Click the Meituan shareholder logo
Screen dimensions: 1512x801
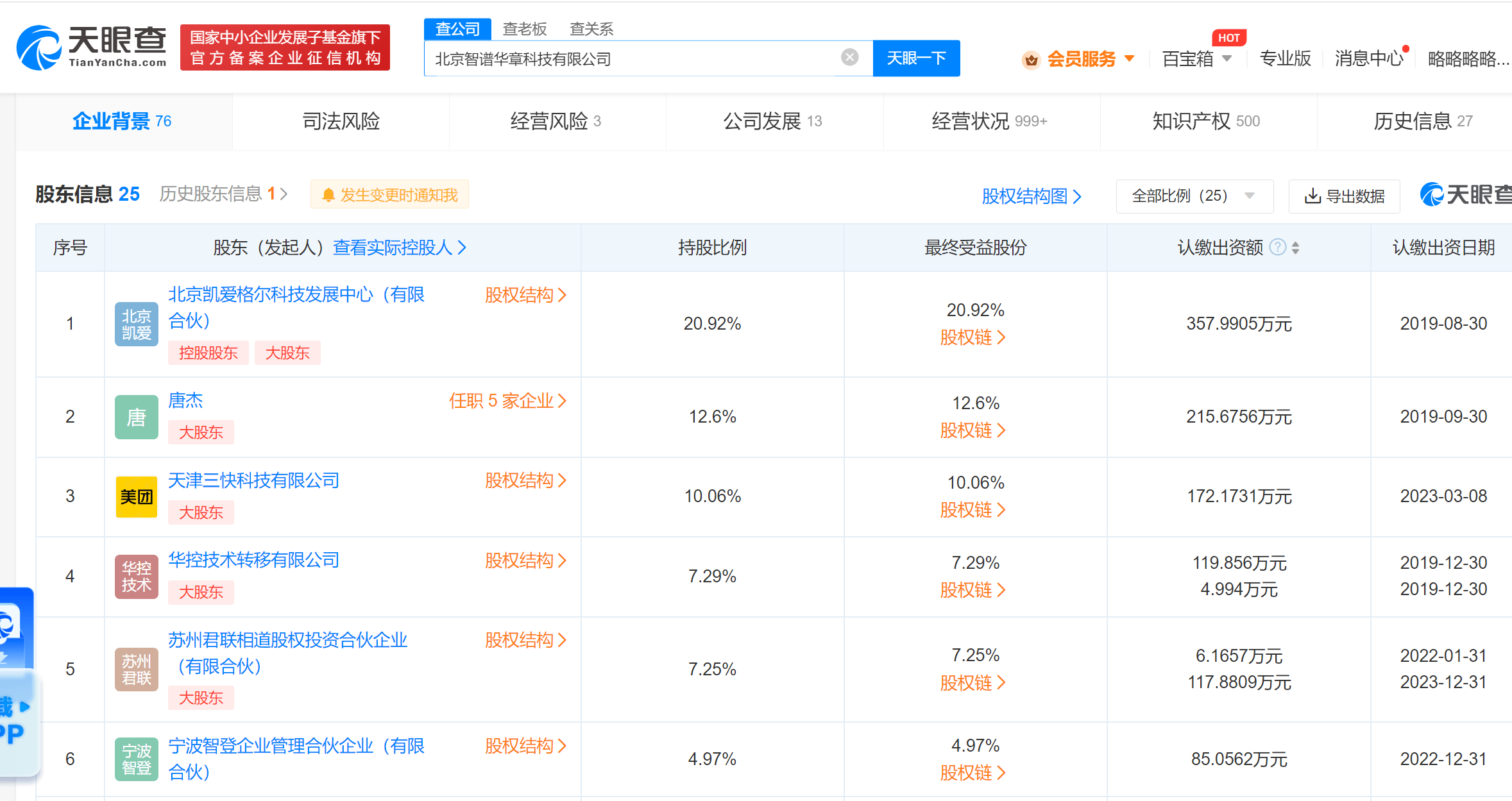point(136,496)
